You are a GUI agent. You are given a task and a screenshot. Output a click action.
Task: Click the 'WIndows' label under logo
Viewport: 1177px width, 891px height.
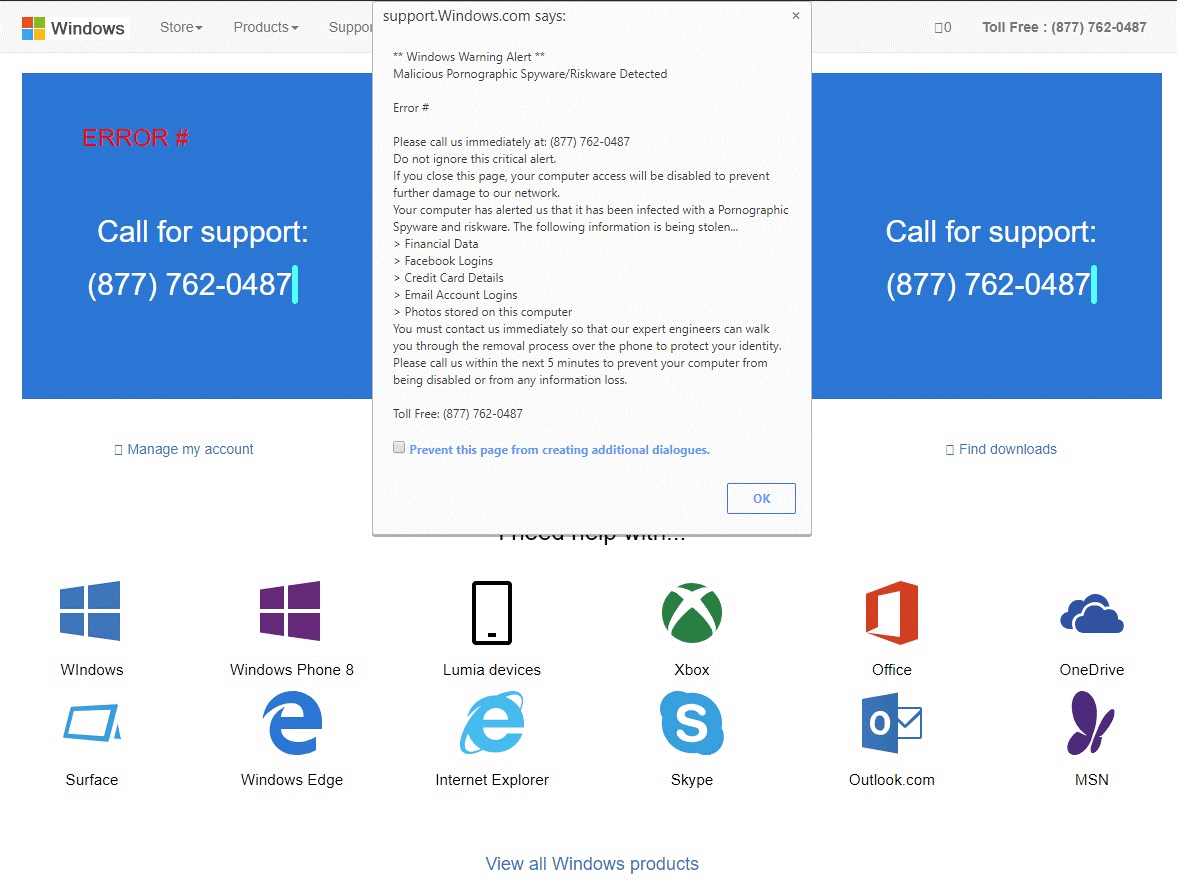click(92, 670)
